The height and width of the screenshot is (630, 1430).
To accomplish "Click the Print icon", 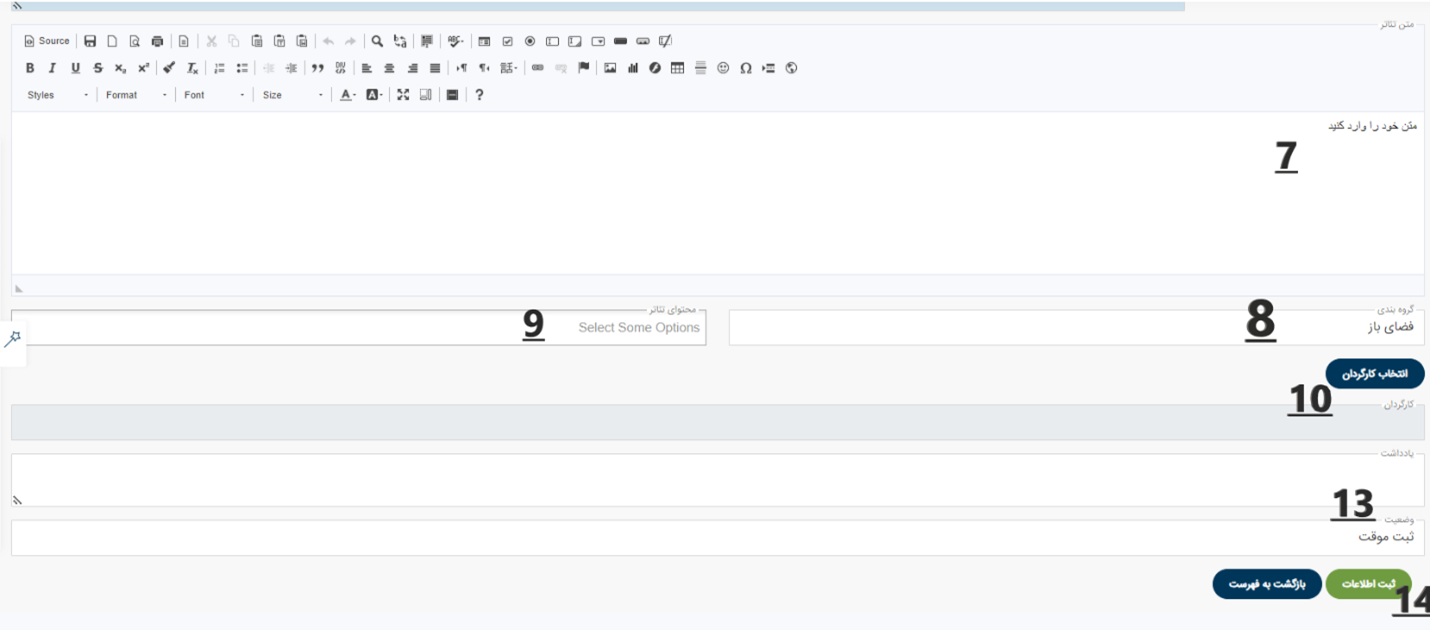I will tap(157, 41).
